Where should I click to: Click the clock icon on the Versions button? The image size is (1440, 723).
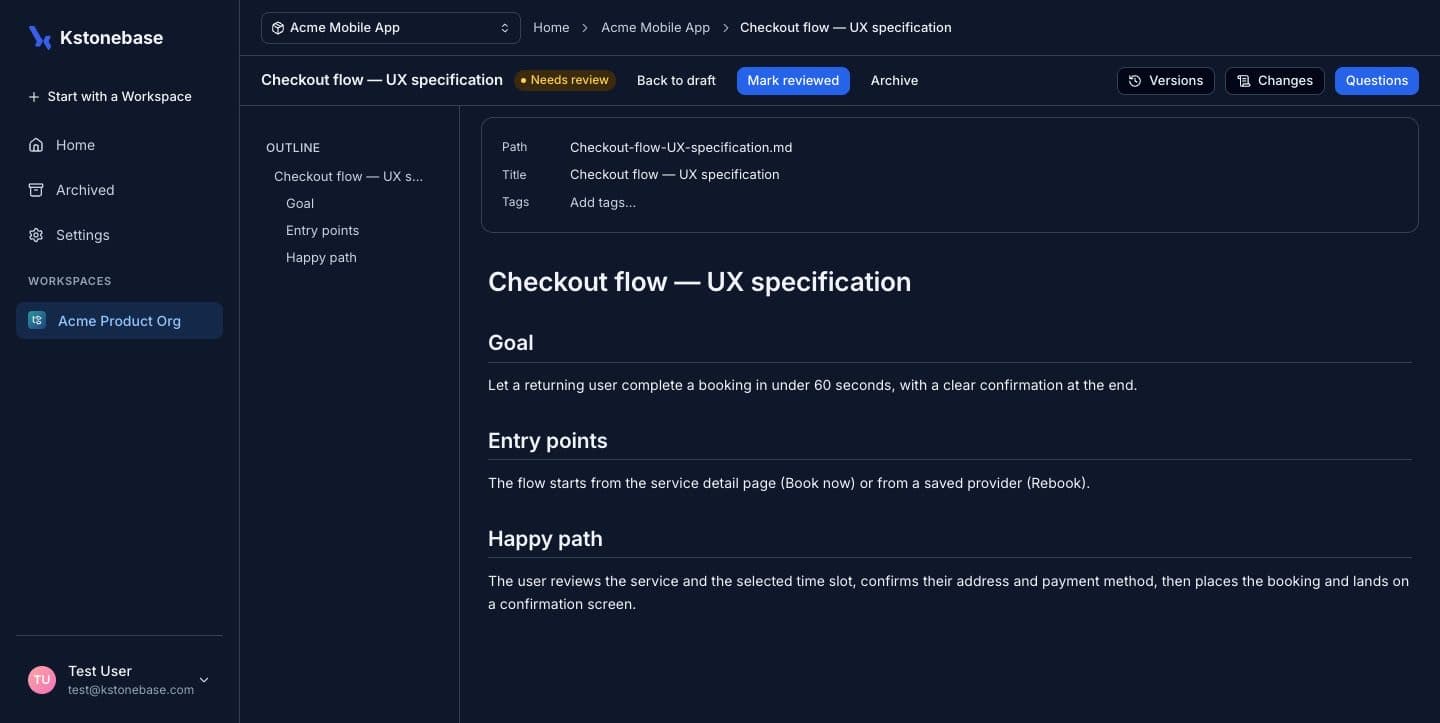click(x=1135, y=81)
